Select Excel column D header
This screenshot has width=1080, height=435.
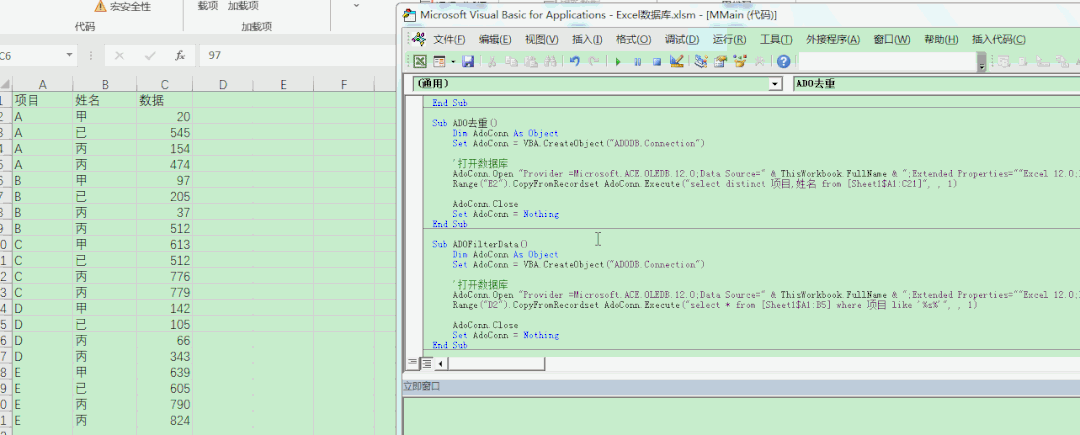pyautogui.click(x=222, y=85)
